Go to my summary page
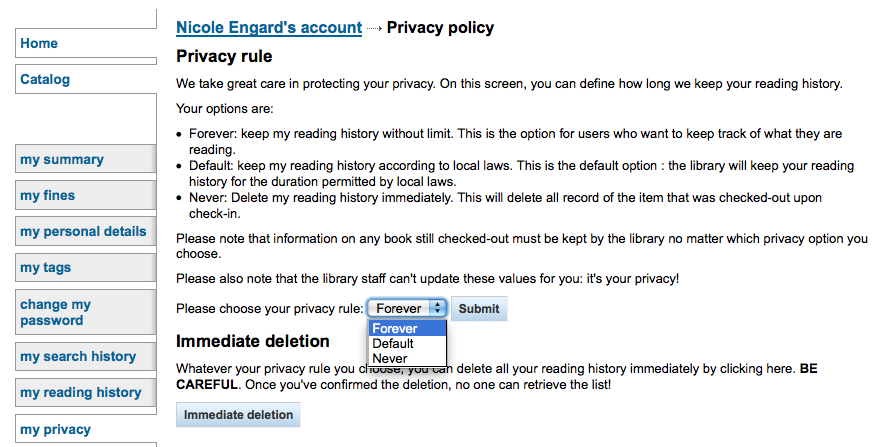873x447 pixels. coord(86,159)
